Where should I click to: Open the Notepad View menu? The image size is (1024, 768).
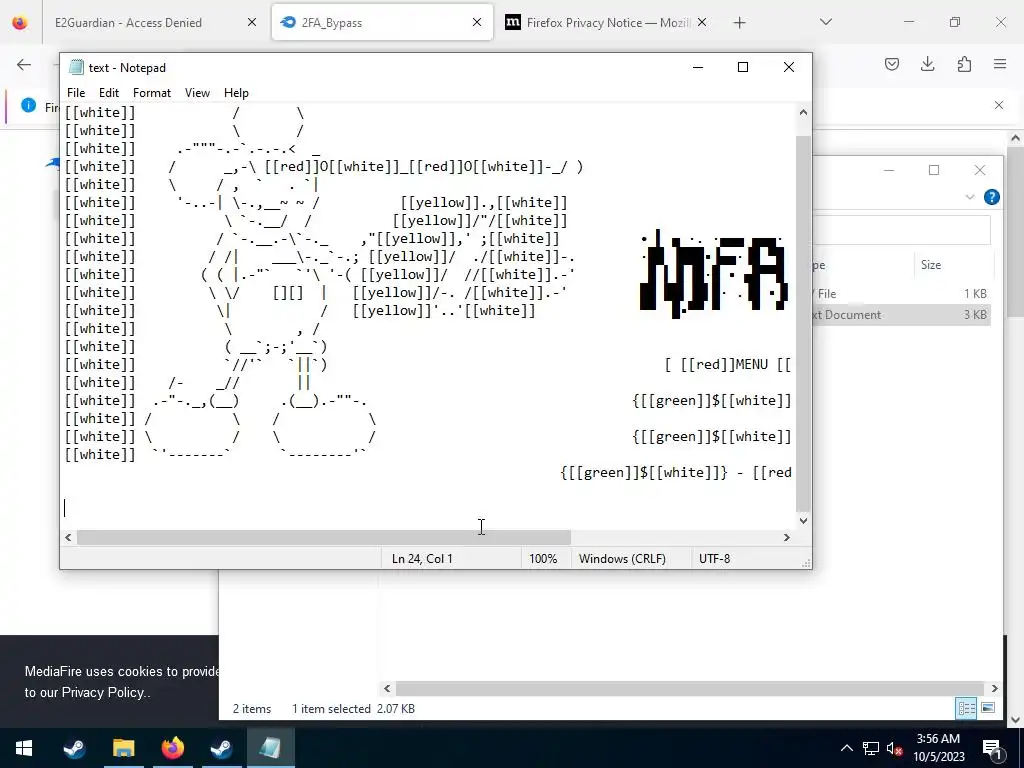(x=197, y=93)
